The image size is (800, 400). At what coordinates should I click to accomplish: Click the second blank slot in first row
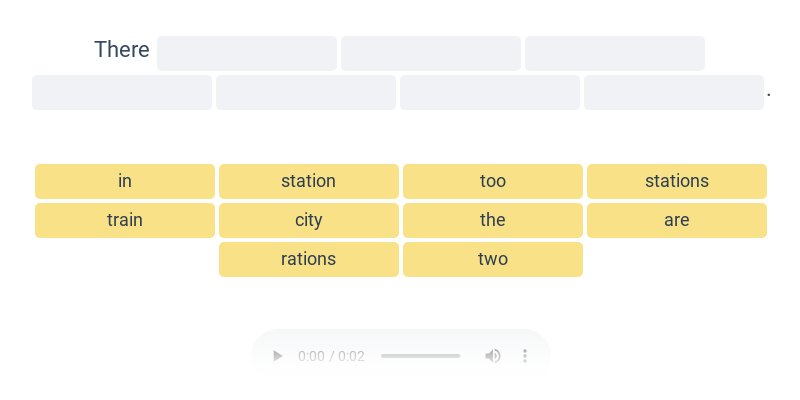(431, 53)
